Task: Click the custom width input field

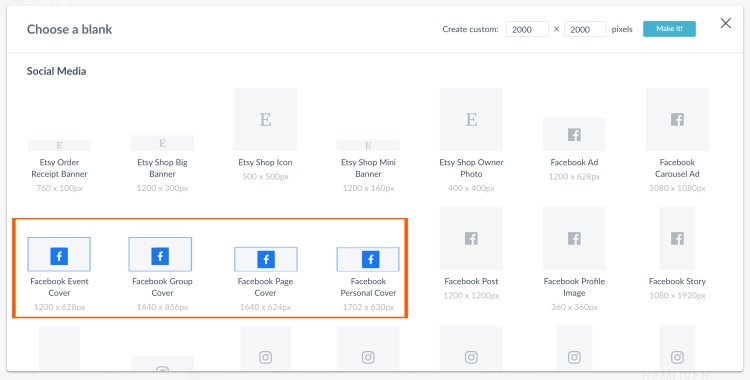Action: pos(527,29)
